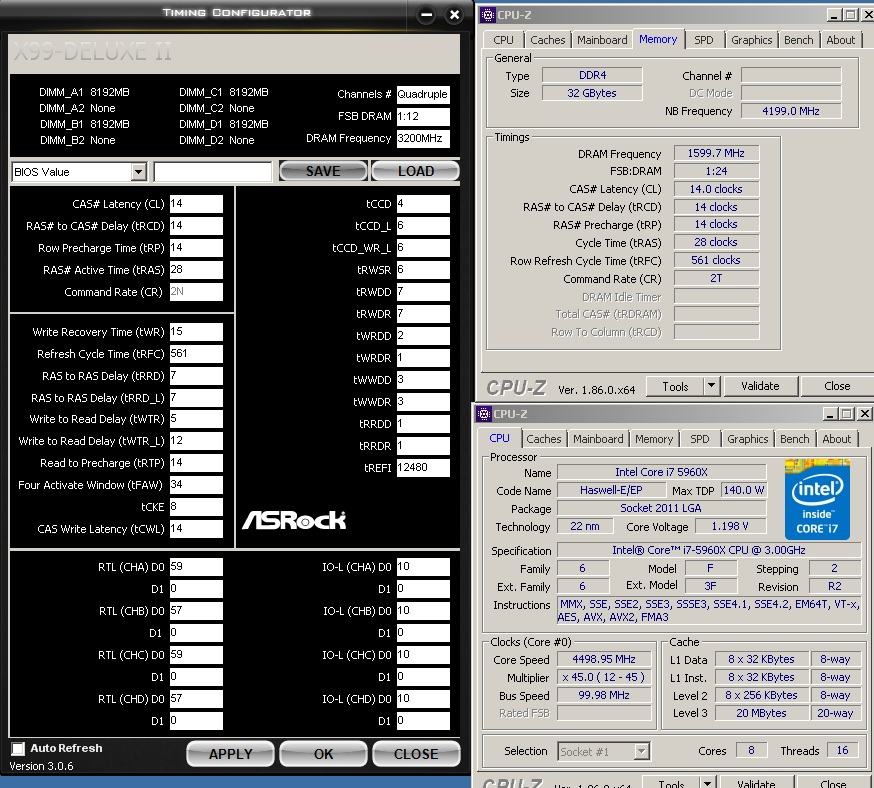Click the DRAM Frequency 3200MHz field
This screenshot has width=874, height=788.
423,138
